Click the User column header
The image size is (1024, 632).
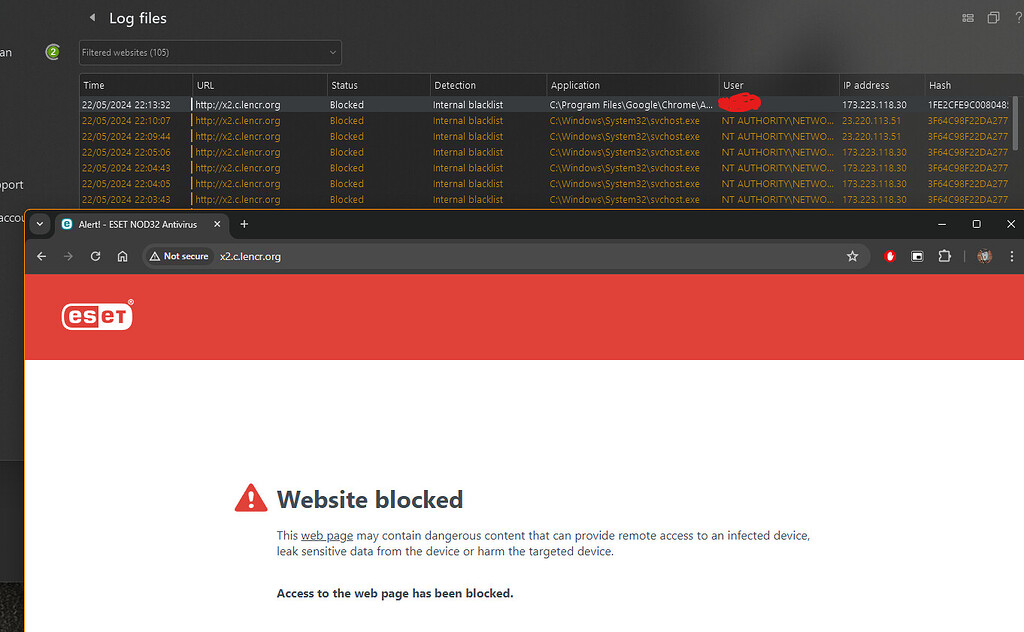778,86
